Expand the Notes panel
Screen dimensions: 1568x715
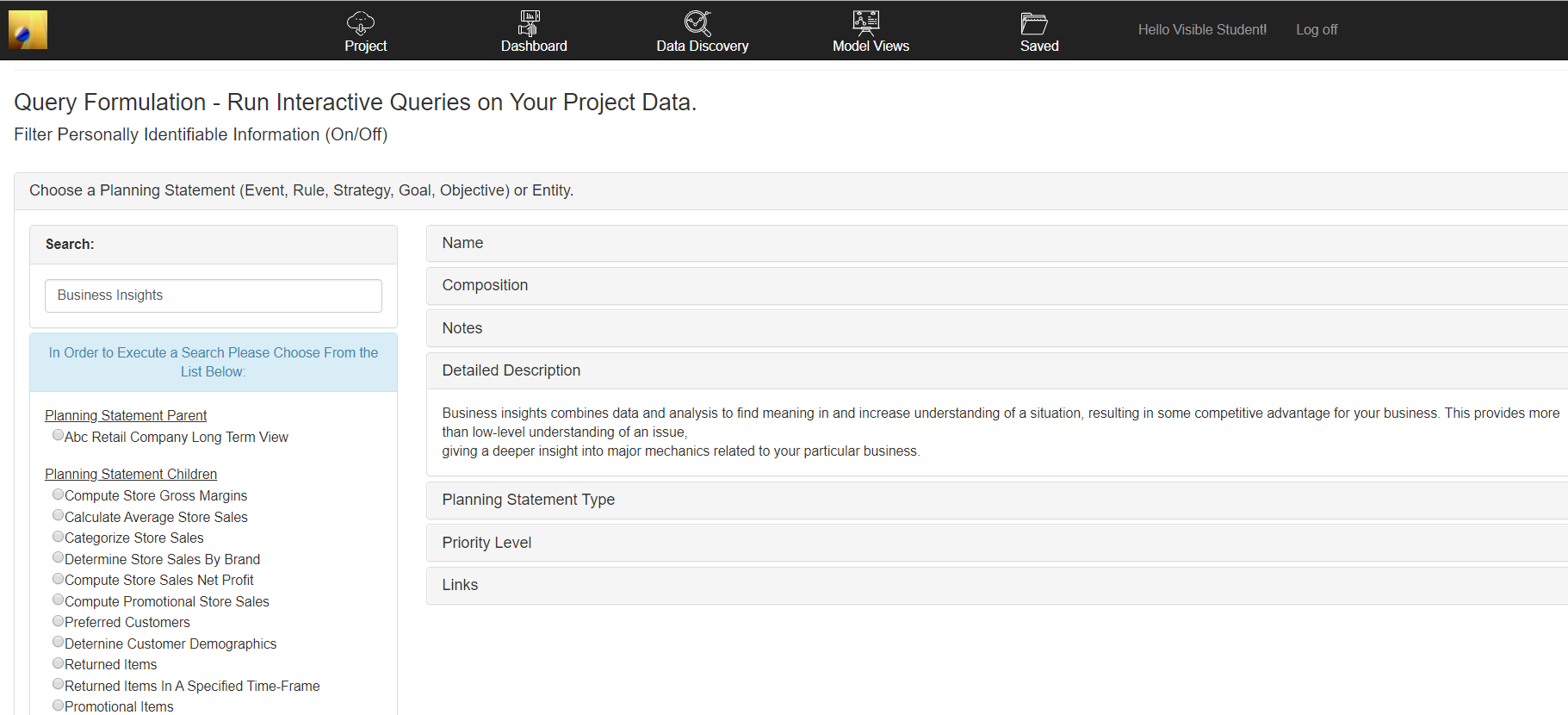[997, 329]
